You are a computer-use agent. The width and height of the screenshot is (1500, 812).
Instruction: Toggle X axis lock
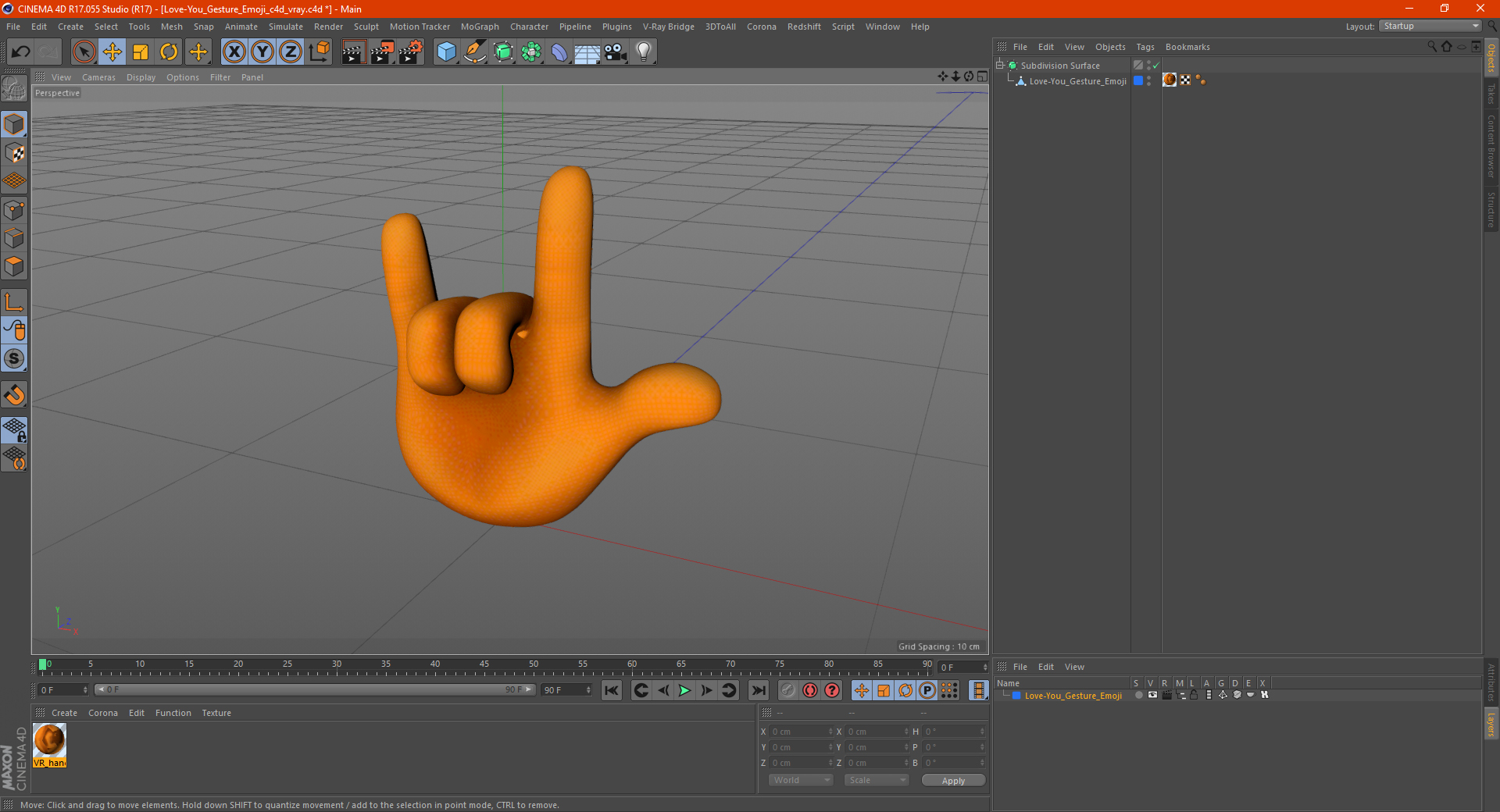pos(234,52)
